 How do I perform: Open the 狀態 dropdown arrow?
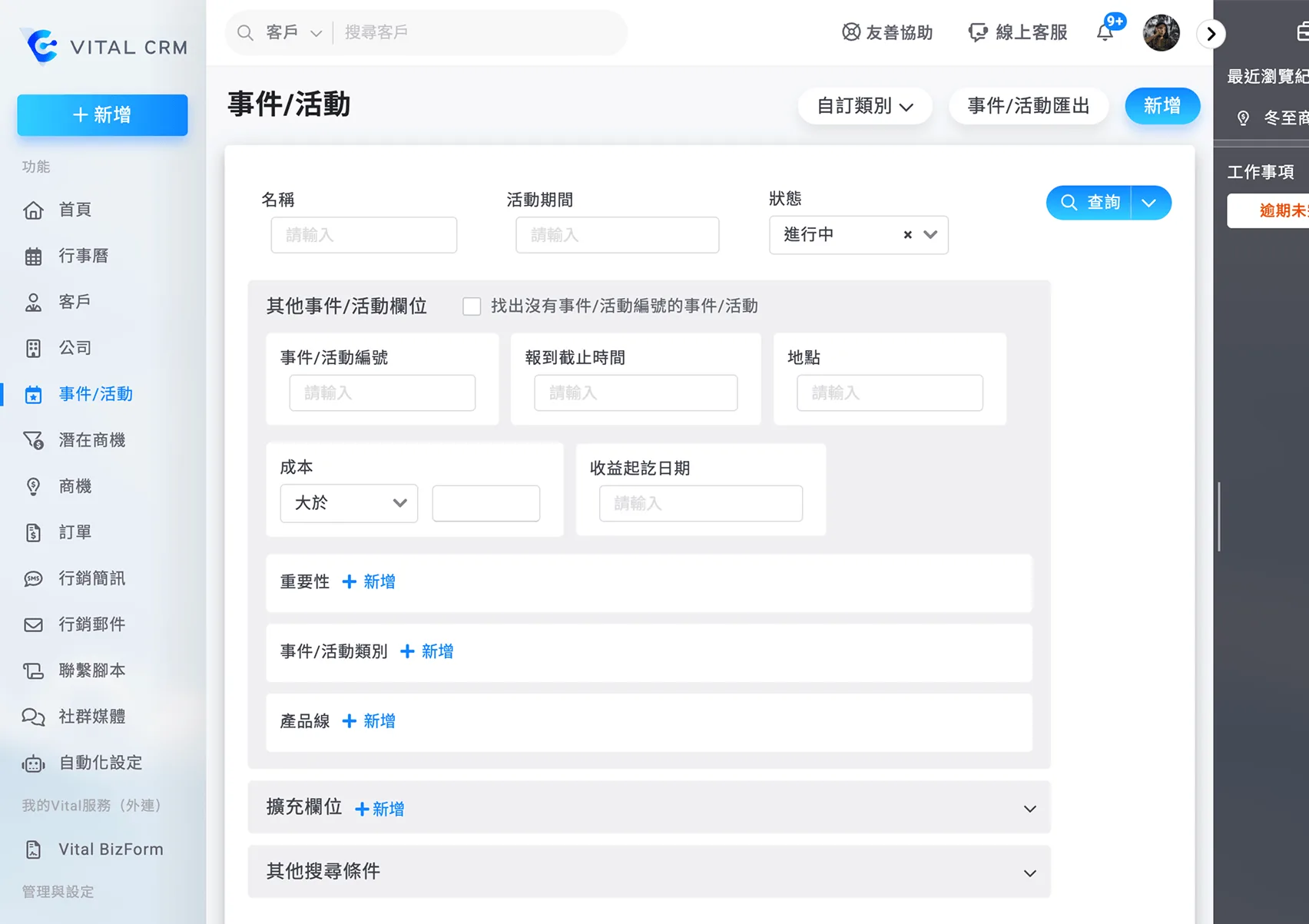[930, 234]
